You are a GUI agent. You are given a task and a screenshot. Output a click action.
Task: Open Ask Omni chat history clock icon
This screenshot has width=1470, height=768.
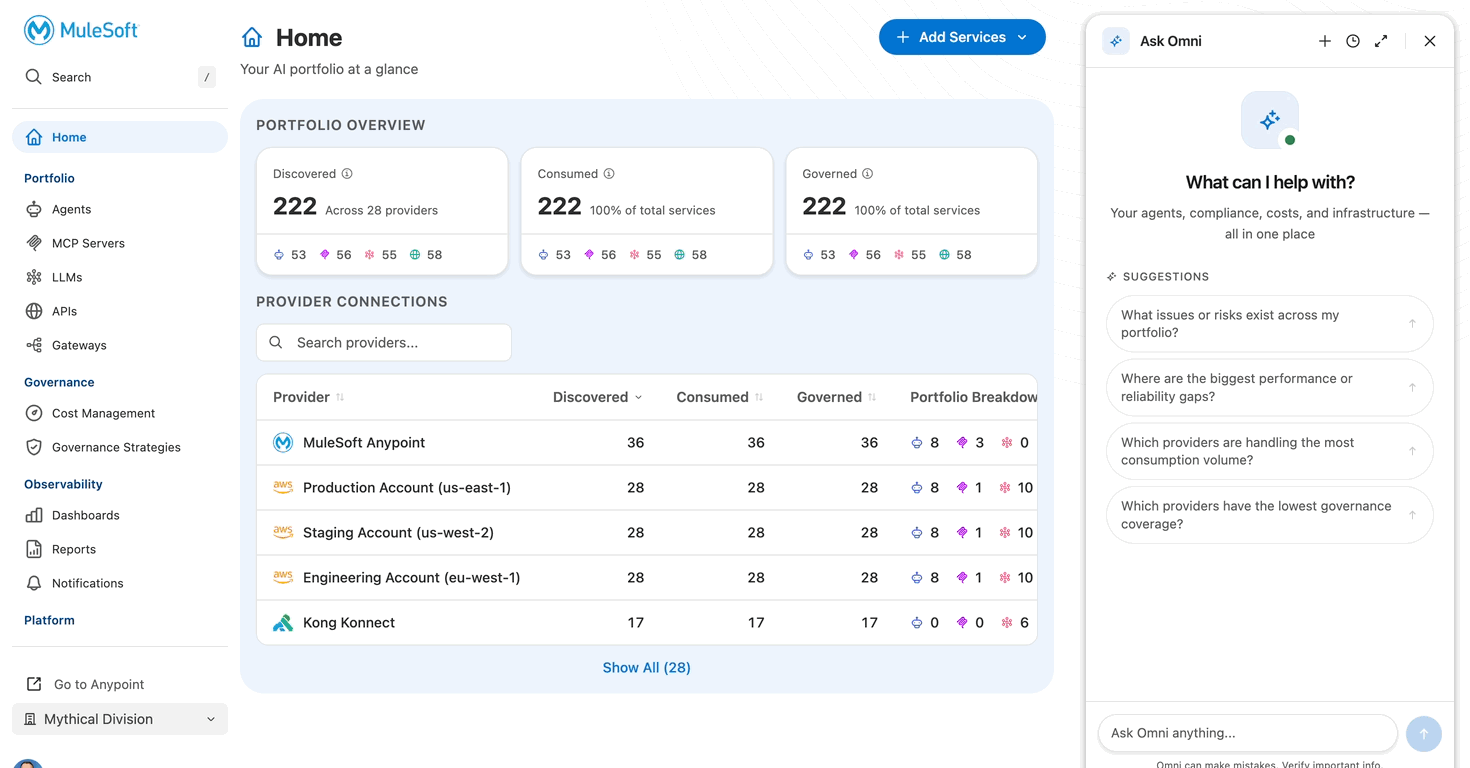coord(1352,41)
